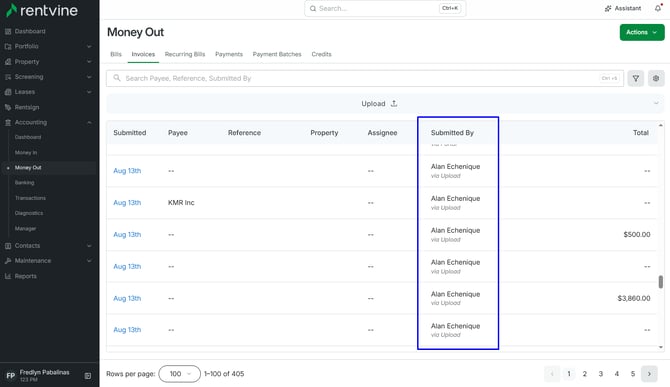Open Banking under Accounting
This screenshot has width=670, height=387.
coord(24,182)
